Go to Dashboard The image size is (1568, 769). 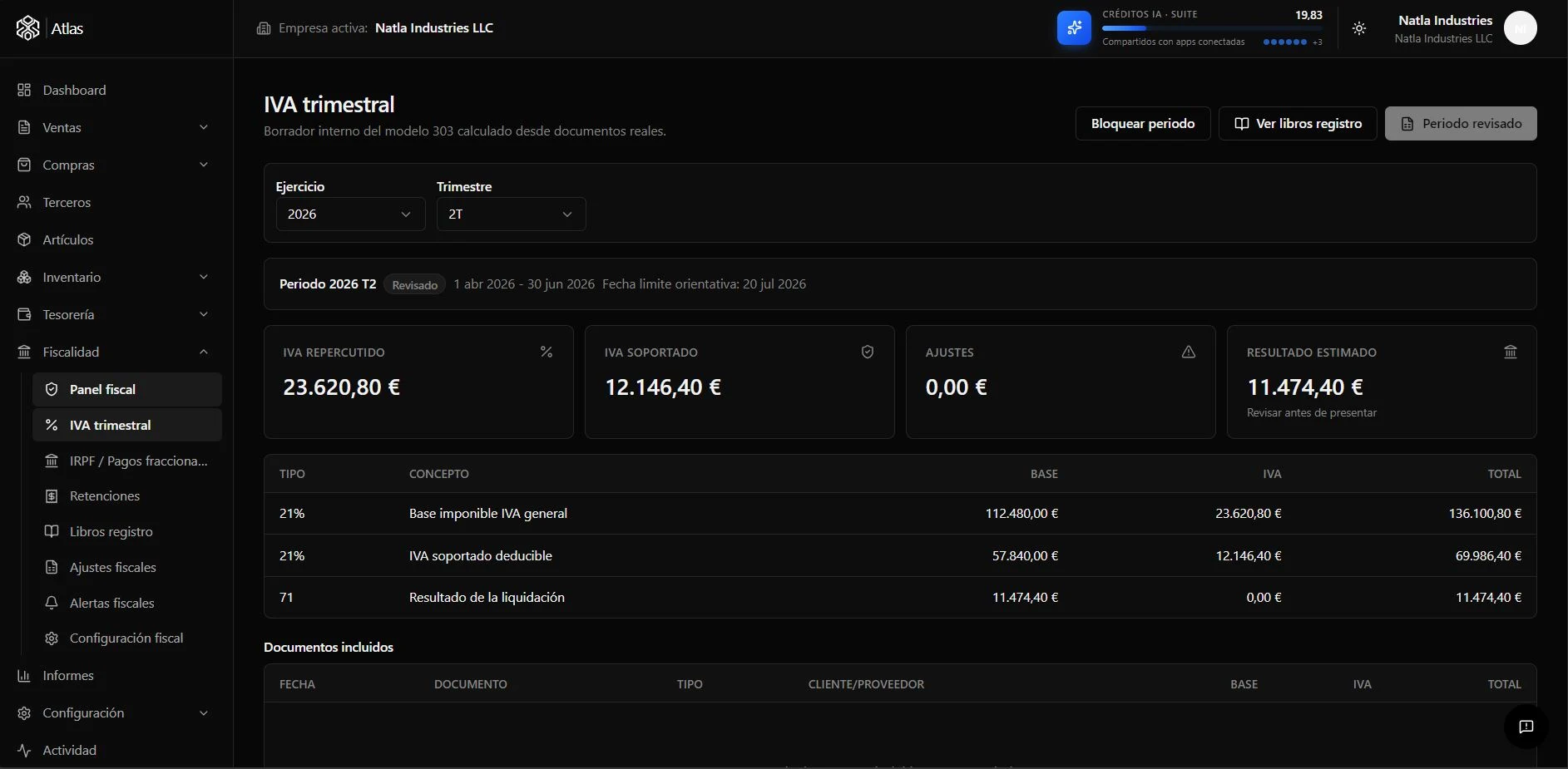pos(116,90)
